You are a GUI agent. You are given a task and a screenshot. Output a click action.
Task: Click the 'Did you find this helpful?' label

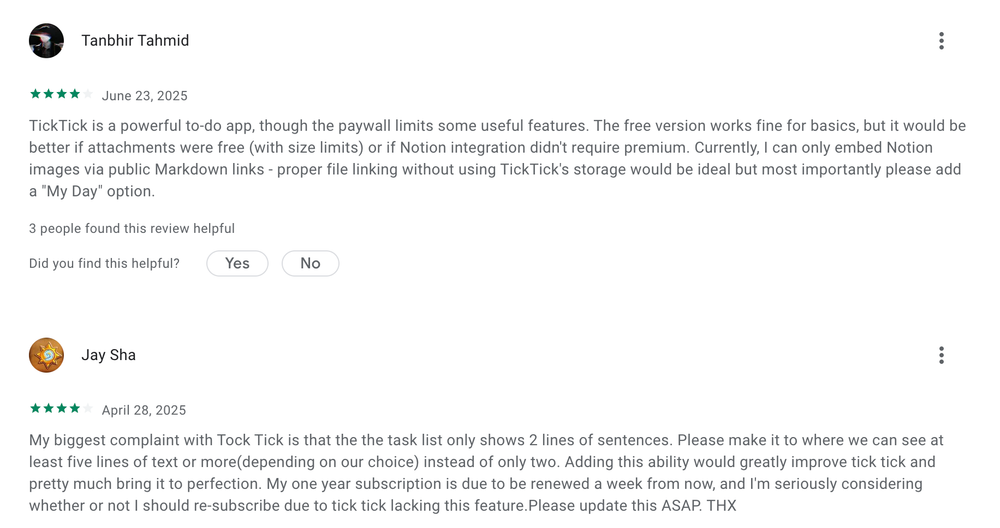pos(104,263)
